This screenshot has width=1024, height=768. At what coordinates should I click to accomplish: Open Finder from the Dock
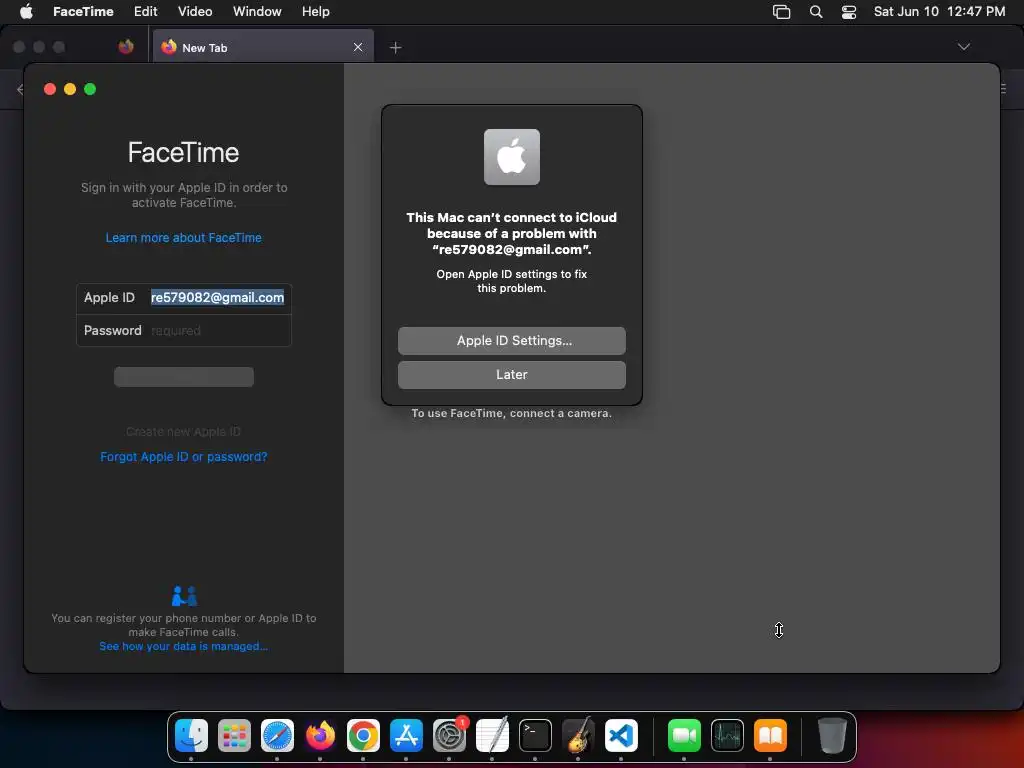[x=191, y=736]
